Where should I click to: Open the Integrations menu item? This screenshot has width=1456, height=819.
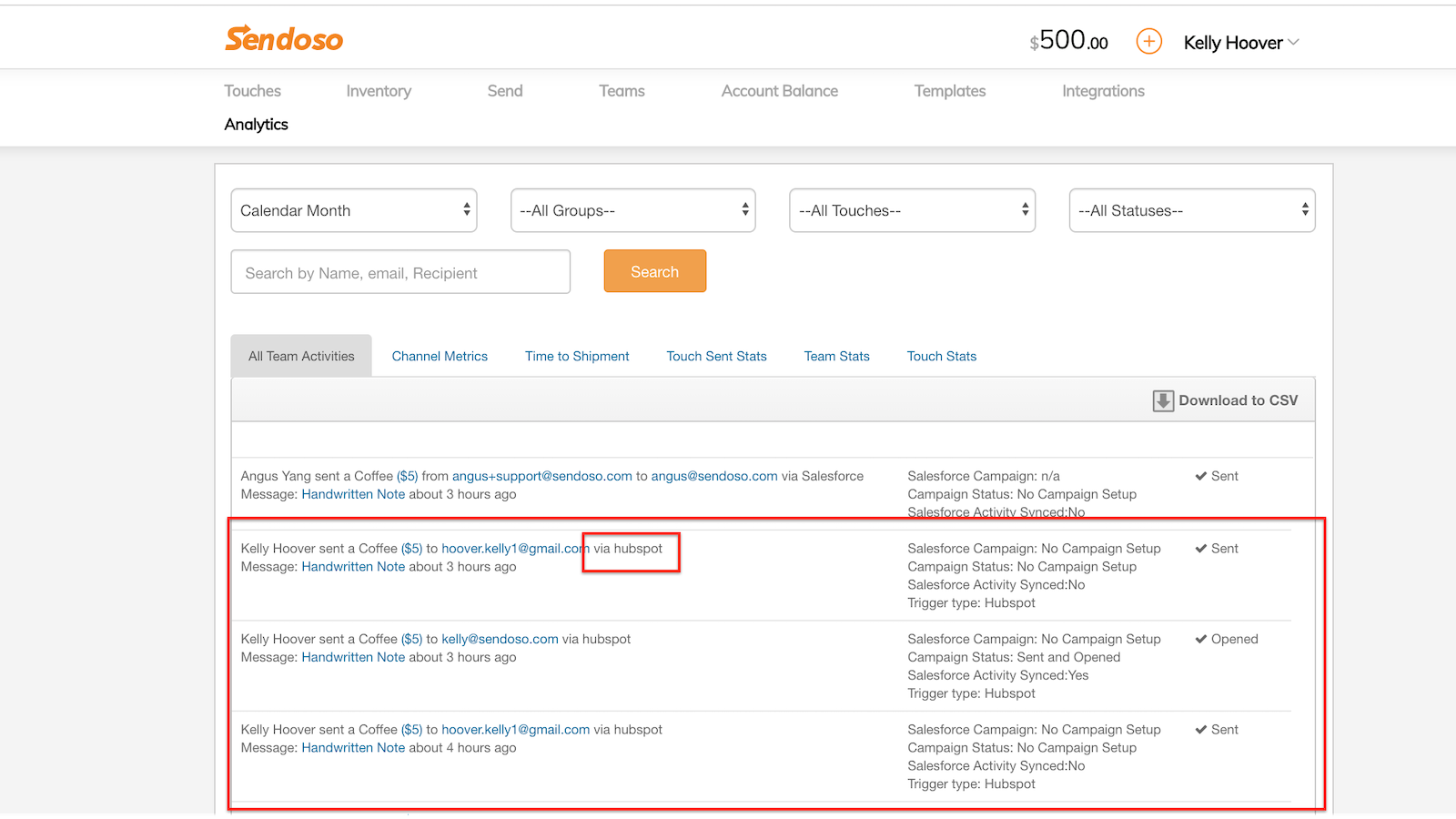(1103, 91)
